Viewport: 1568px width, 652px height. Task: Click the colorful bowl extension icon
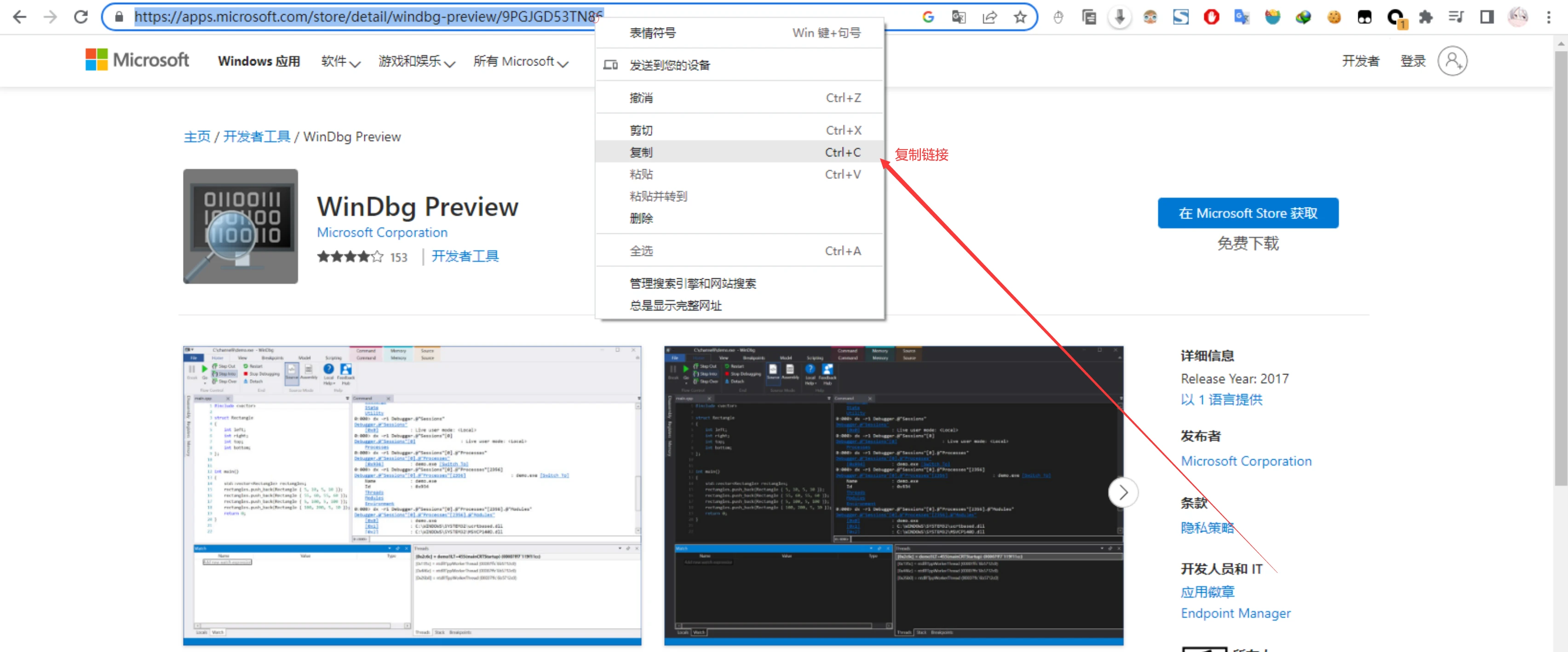1272,17
